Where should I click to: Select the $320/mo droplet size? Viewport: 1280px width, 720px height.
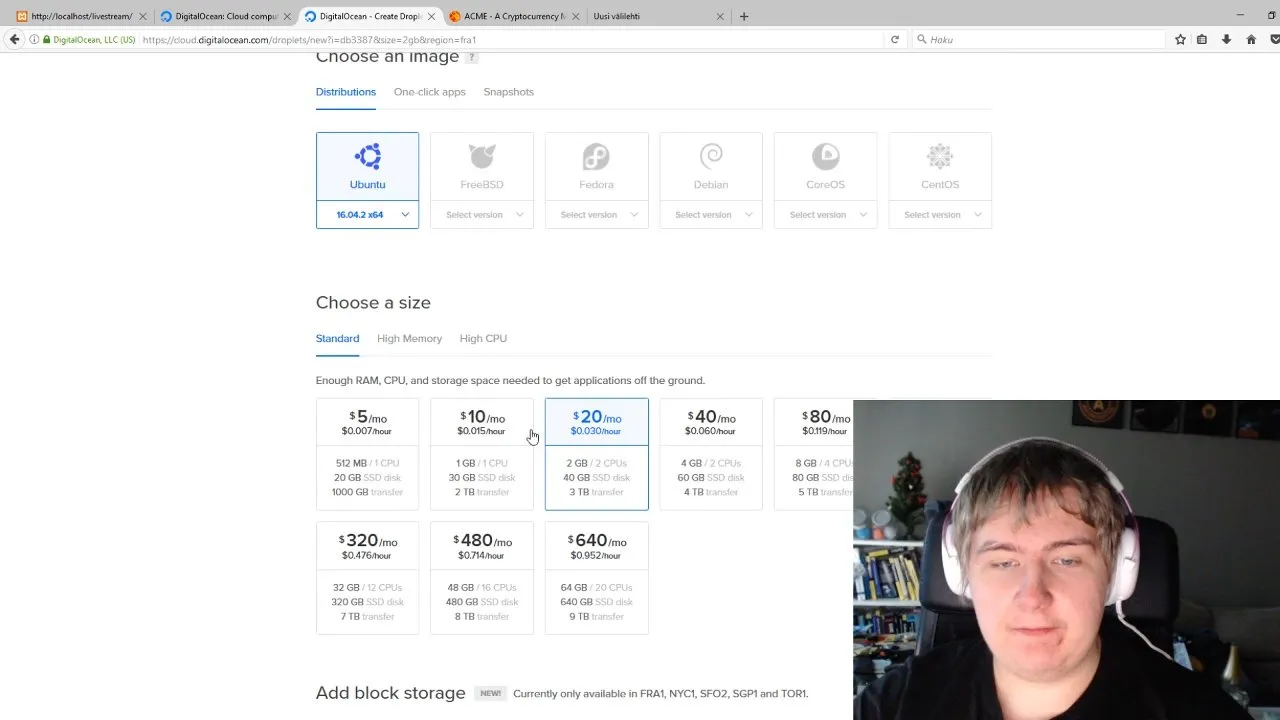pyautogui.click(x=367, y=578)
